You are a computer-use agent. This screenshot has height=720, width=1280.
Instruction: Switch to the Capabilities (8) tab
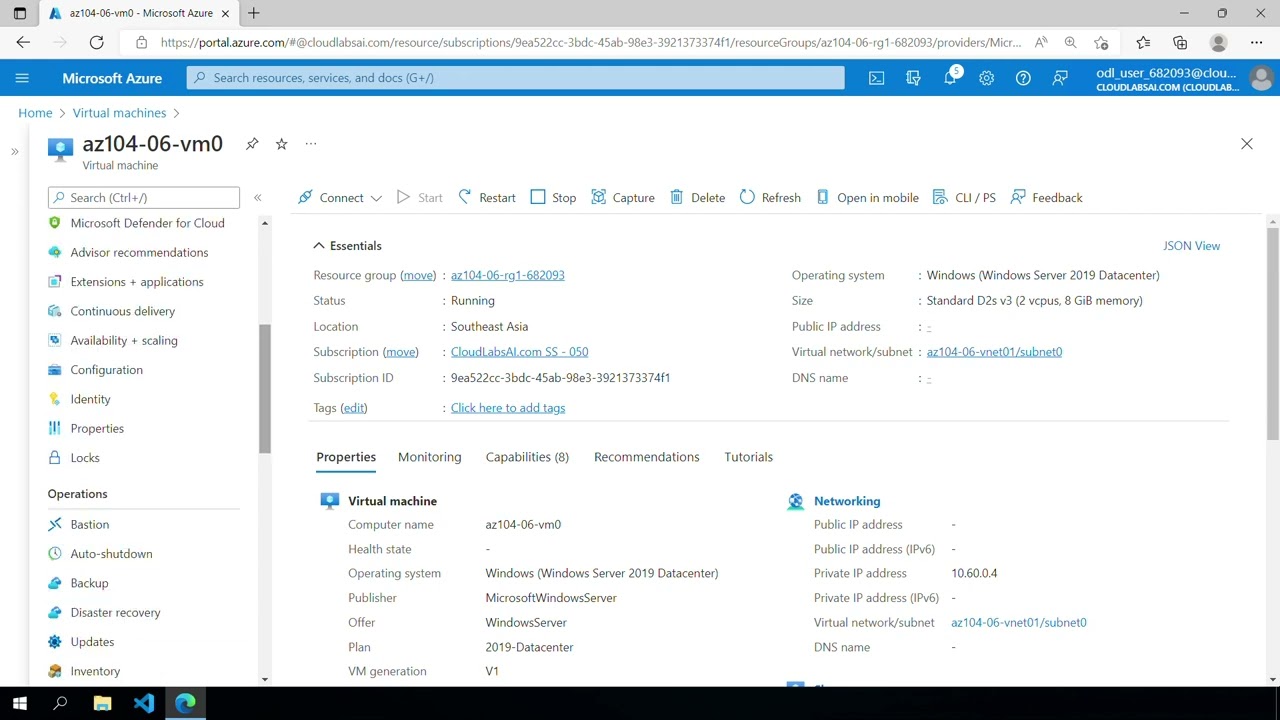point(527,457)
